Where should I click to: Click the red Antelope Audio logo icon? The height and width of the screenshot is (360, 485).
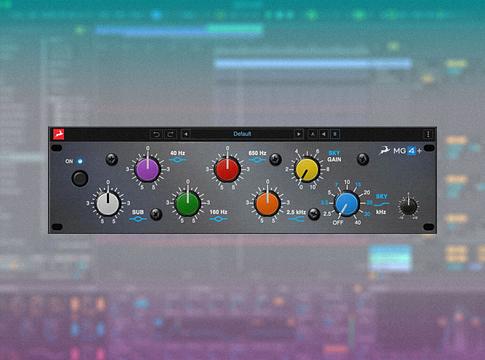click(x=59, y=134)
